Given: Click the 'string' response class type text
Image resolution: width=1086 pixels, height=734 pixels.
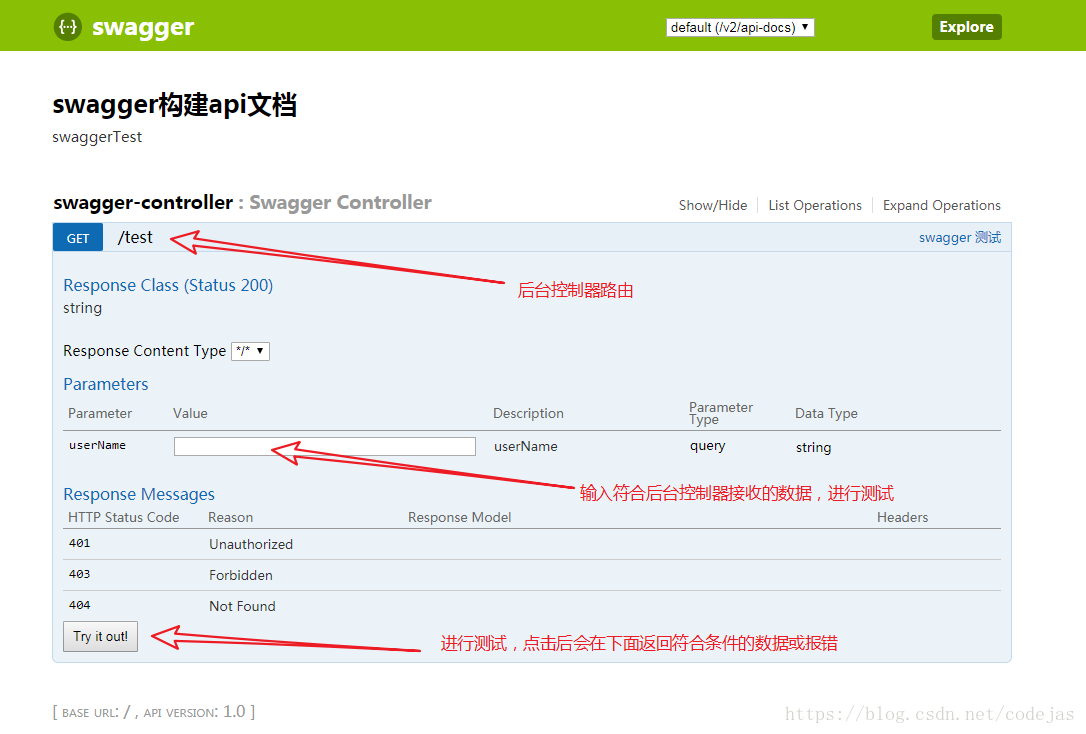Looking at the screenshot, I should (x=82, y=308).
